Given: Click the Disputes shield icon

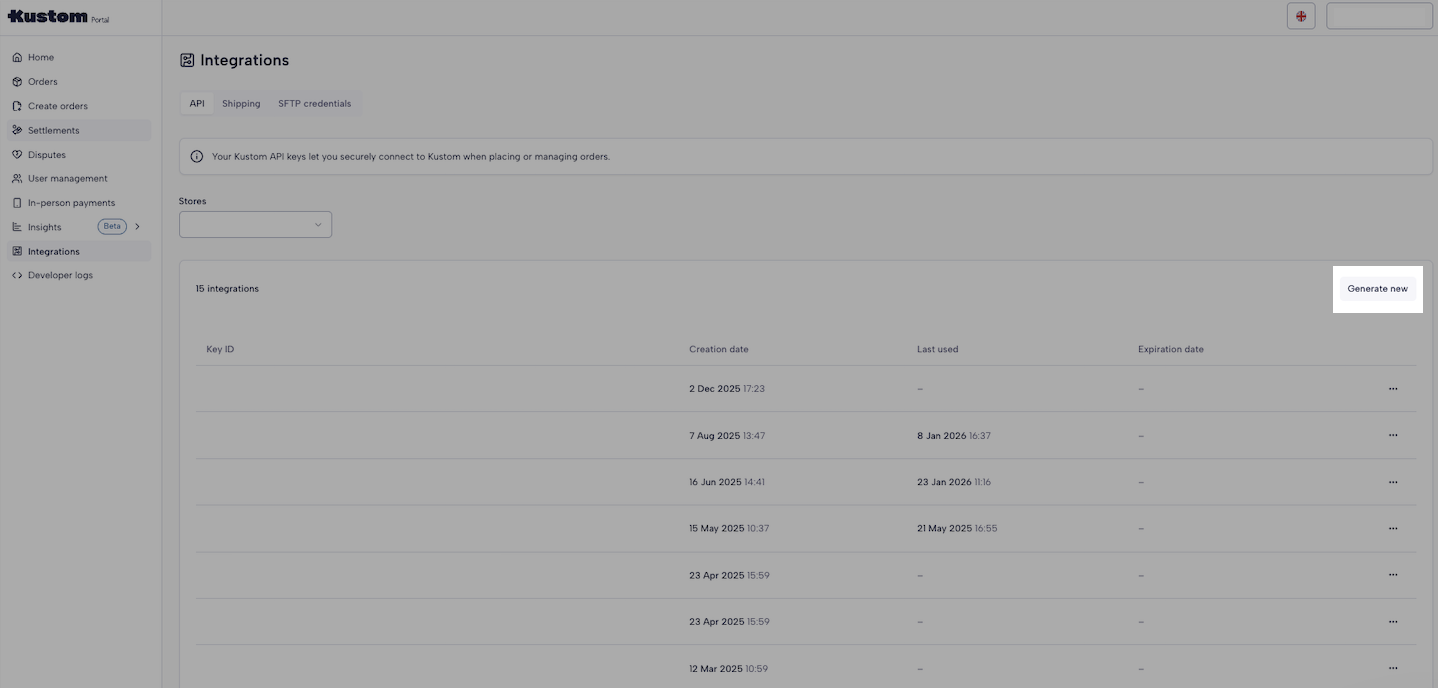Looking at the screenshot, I should pos(17,155).
